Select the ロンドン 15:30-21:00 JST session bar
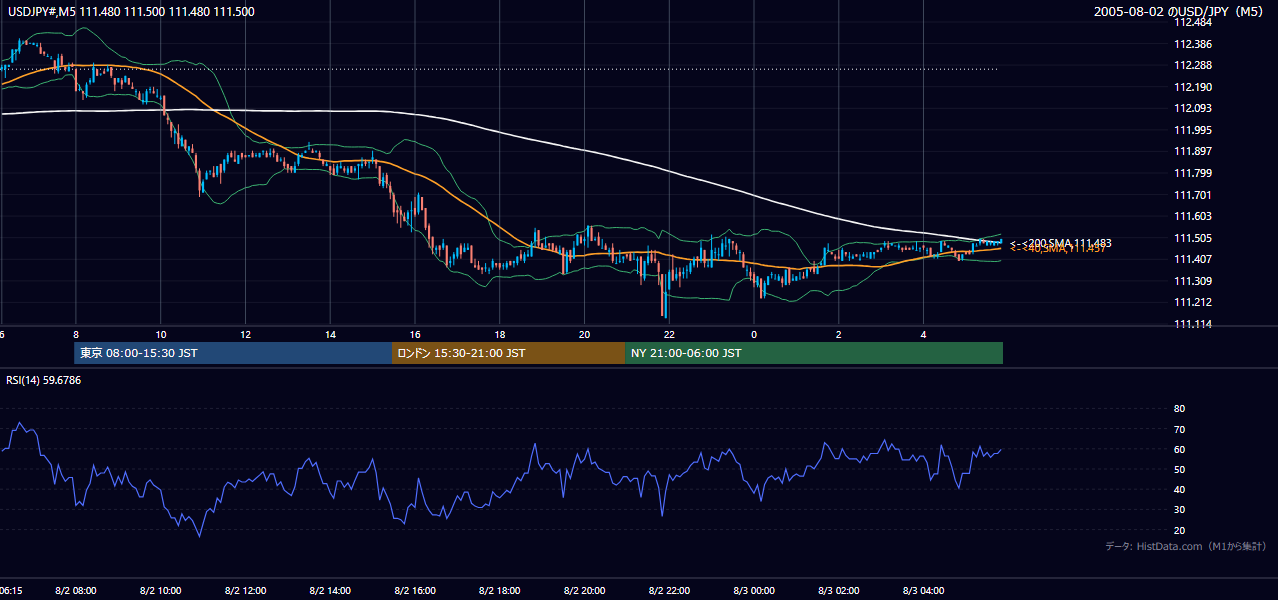 point(508,353)
